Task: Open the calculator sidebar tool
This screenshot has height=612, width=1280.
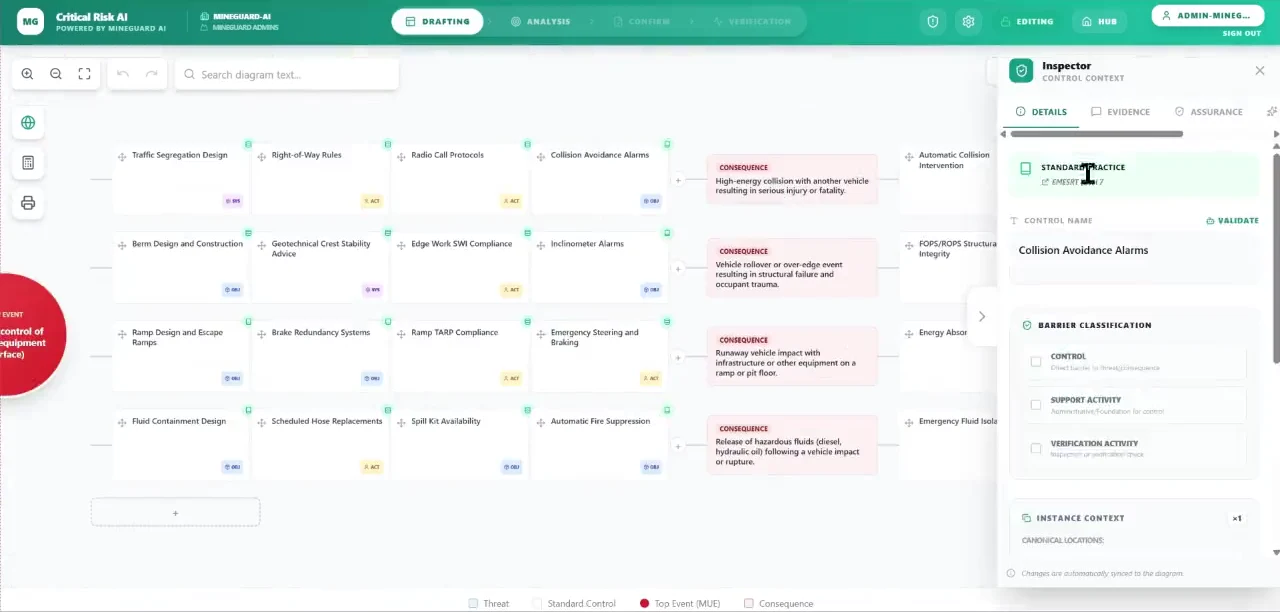Action: point(28,163)
